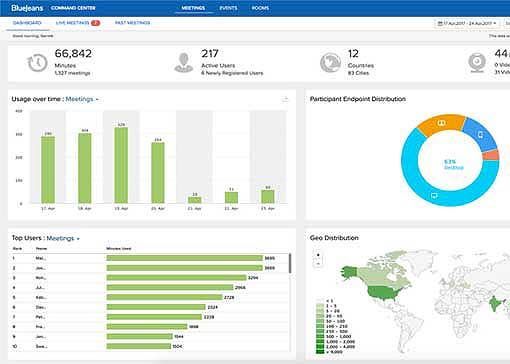Image resolution: width=510 pixels, height=364 pixels.
Task: Switch to Past Meetings sub-tab
Action: click(x=132, y=23)
